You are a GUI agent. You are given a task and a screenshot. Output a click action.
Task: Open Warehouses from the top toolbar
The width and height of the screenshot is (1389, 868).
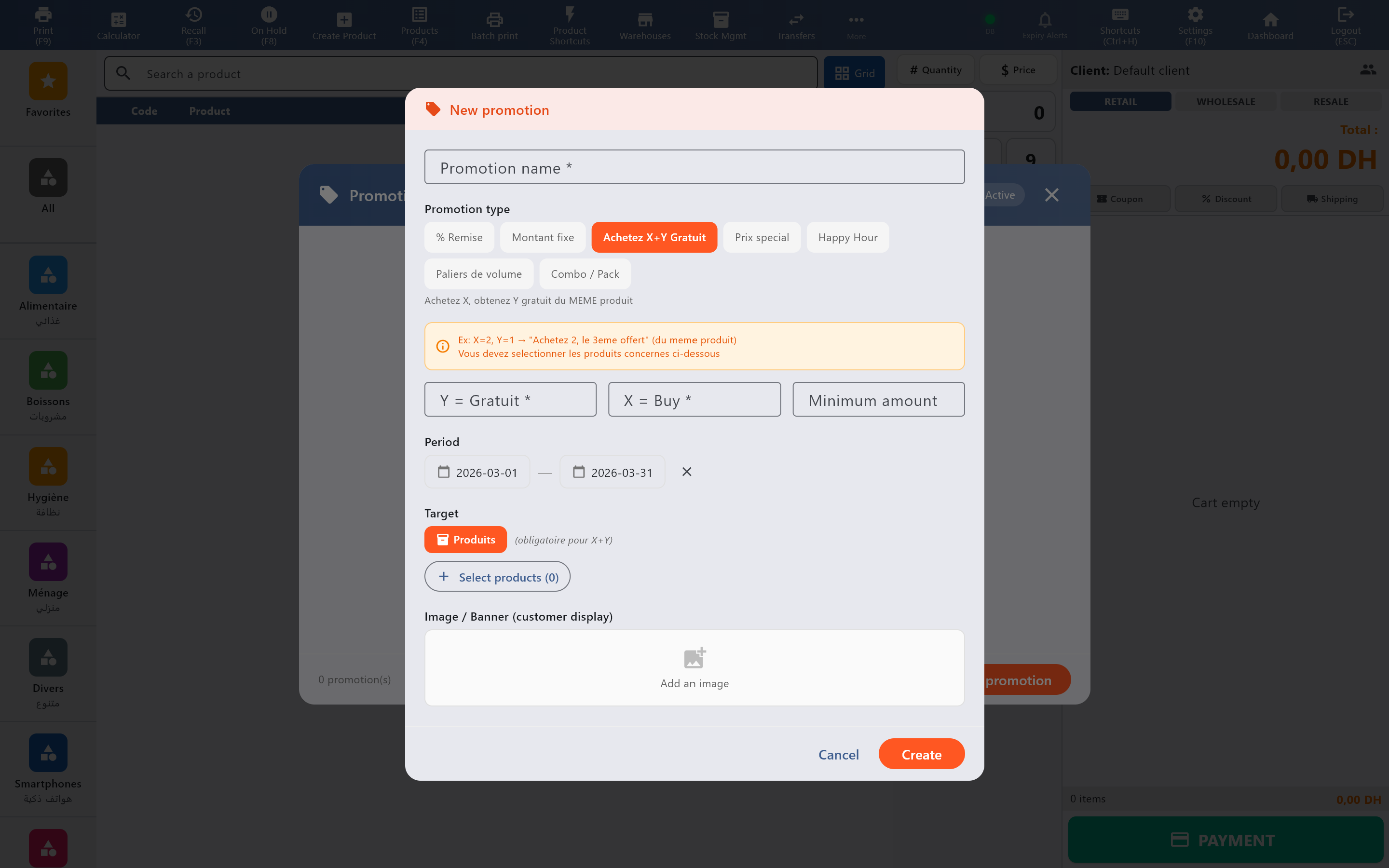click(644, 26)
